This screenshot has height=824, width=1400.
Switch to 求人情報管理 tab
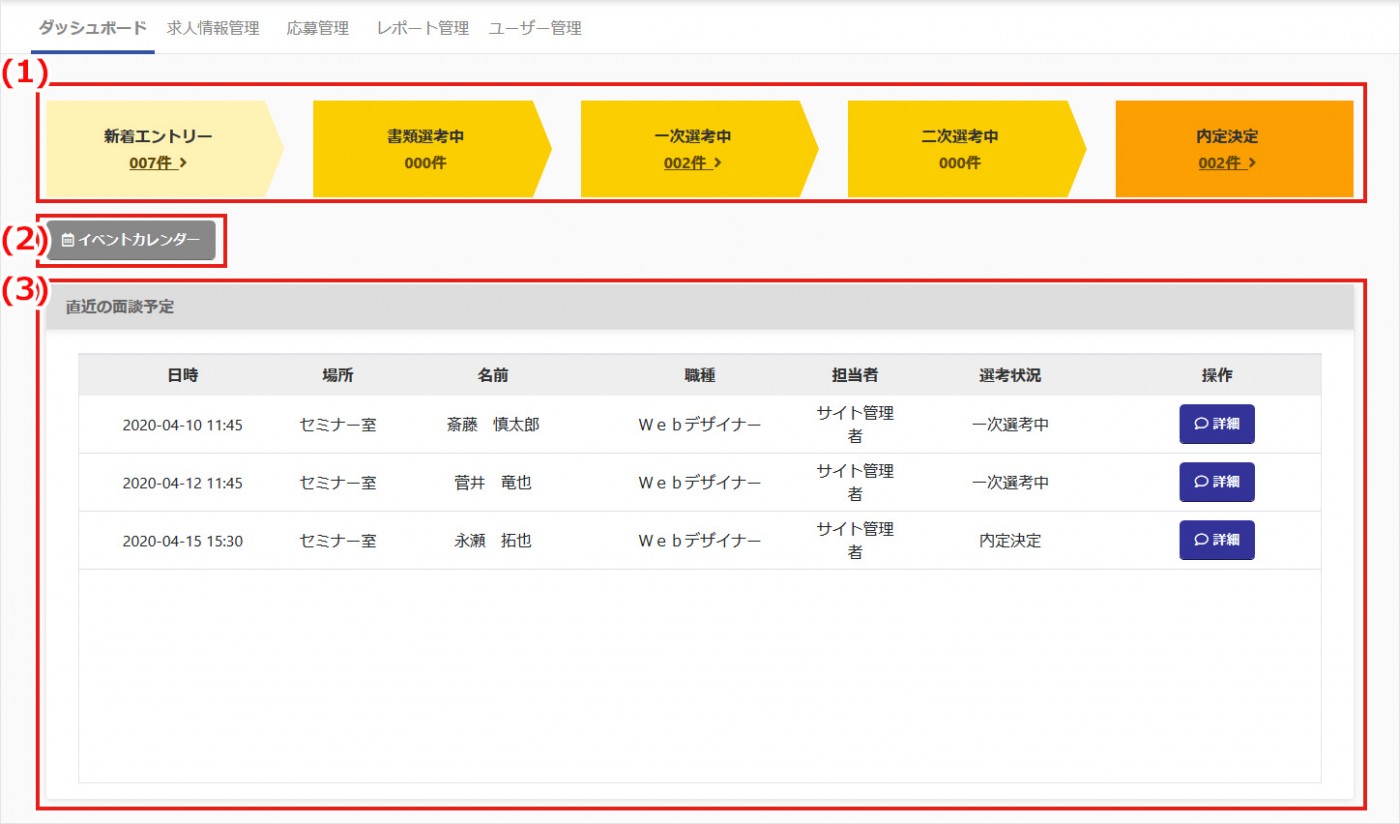pos(213,28)
